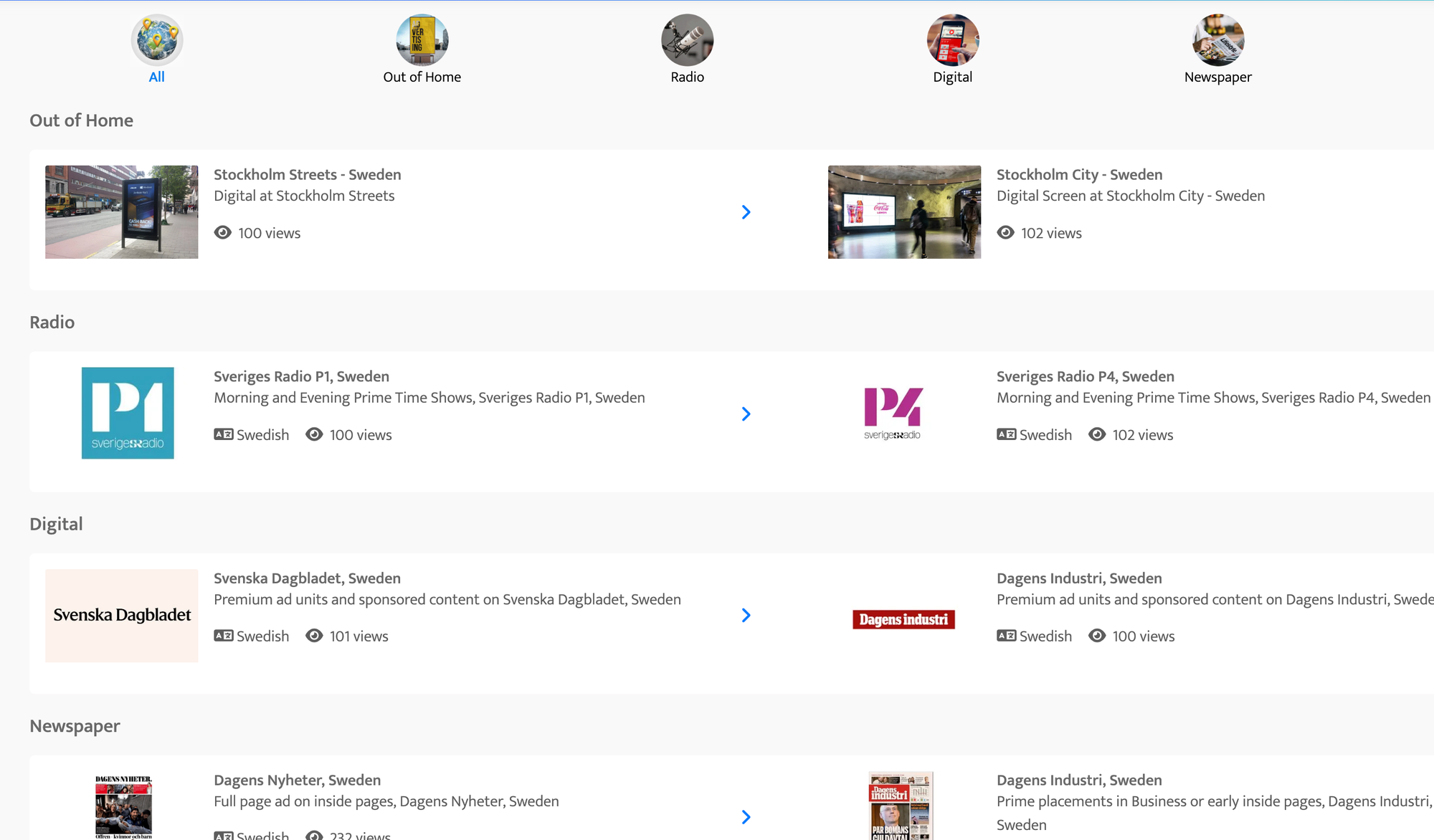Click the language icon for Svenska Dagbladet
1434x840 pixels.
(x=224, y=636)
